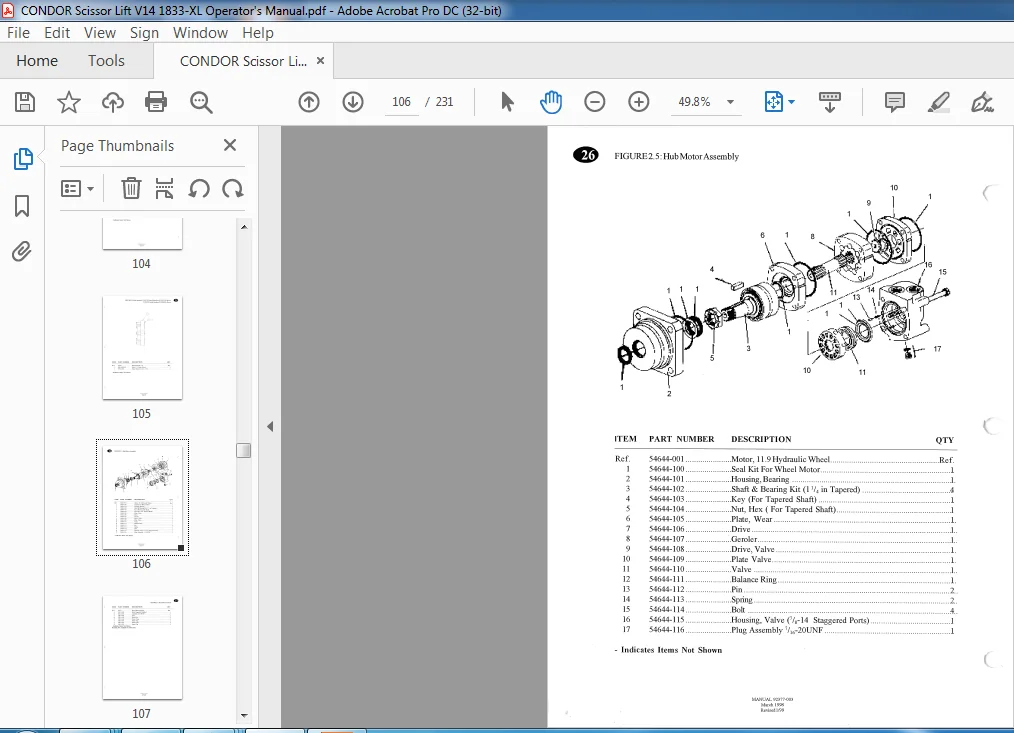Click 'Balance Ring' description text

click(x=753, y=579)
